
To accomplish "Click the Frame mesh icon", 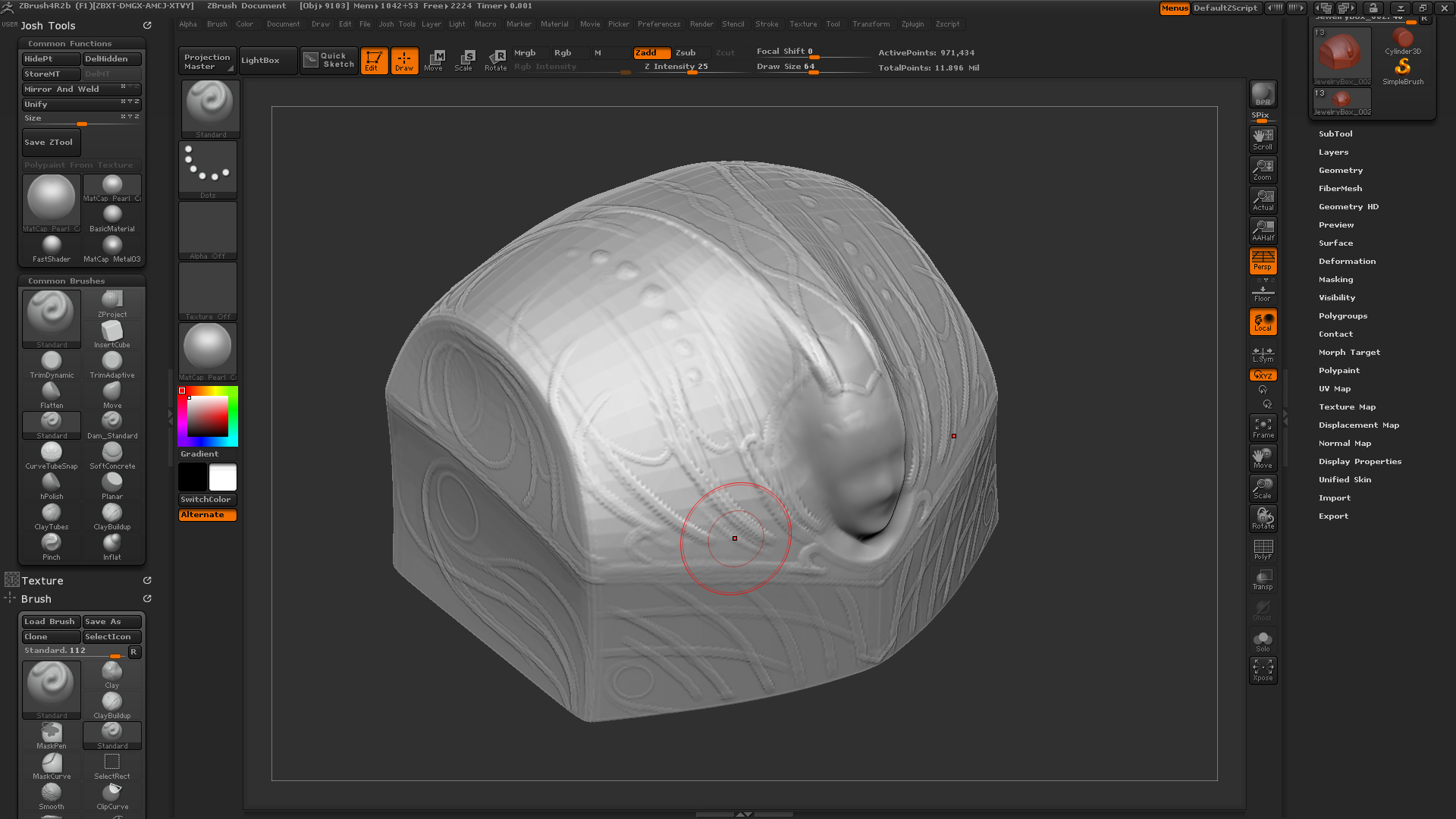I will click(x=1263, y=428).
